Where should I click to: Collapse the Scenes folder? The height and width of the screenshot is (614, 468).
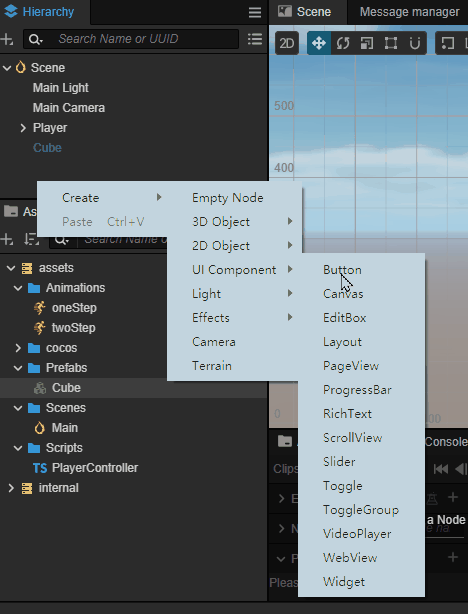pyautogui.click(x=18, y=408)
